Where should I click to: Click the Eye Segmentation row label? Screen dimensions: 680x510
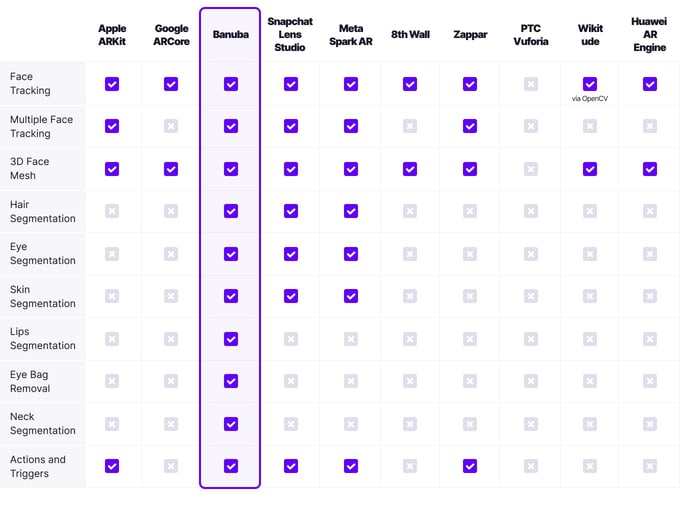[x=43, y=253]
